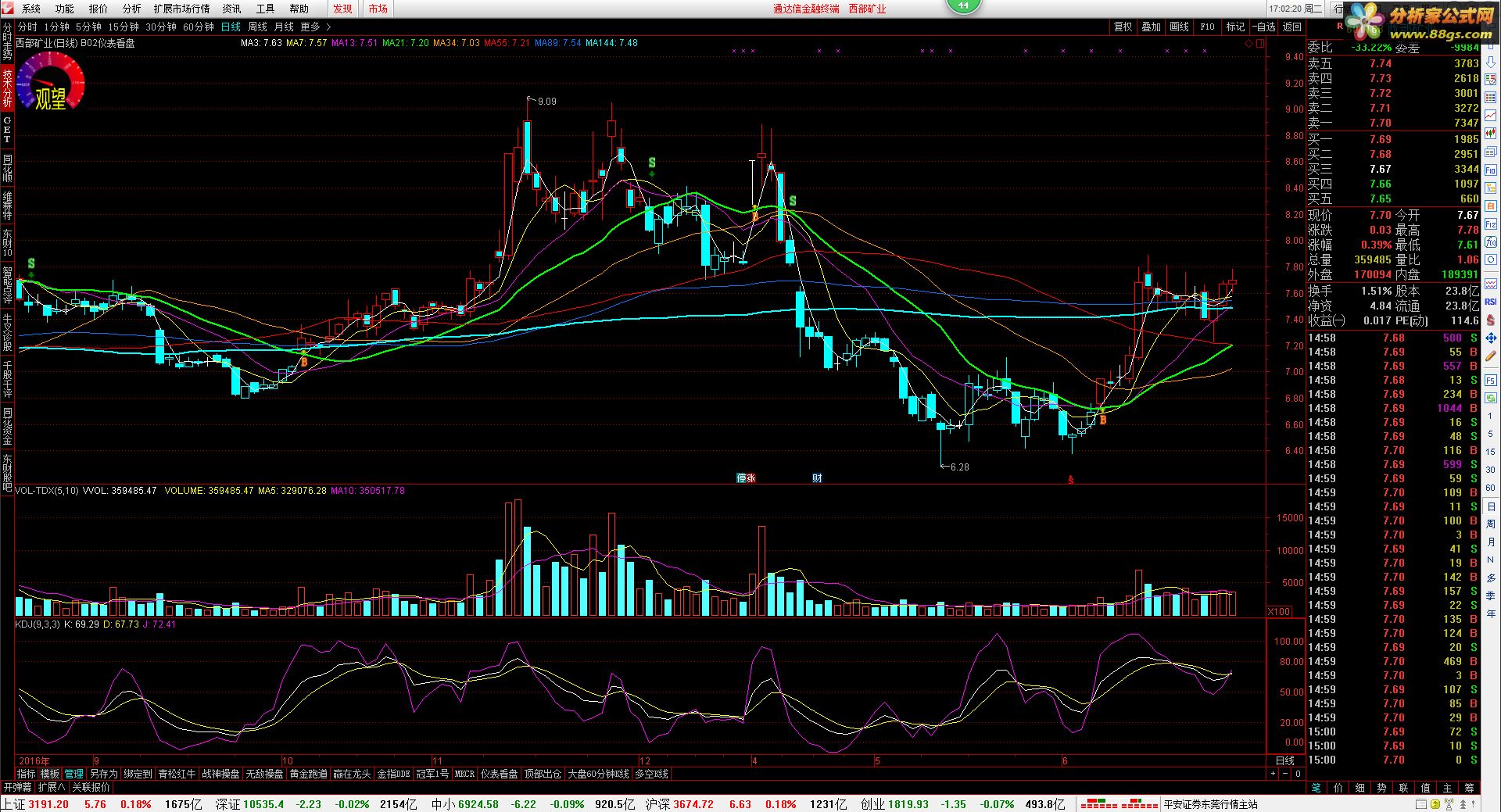
Task: Click the 画线 drawing button
Action: 1179,27
